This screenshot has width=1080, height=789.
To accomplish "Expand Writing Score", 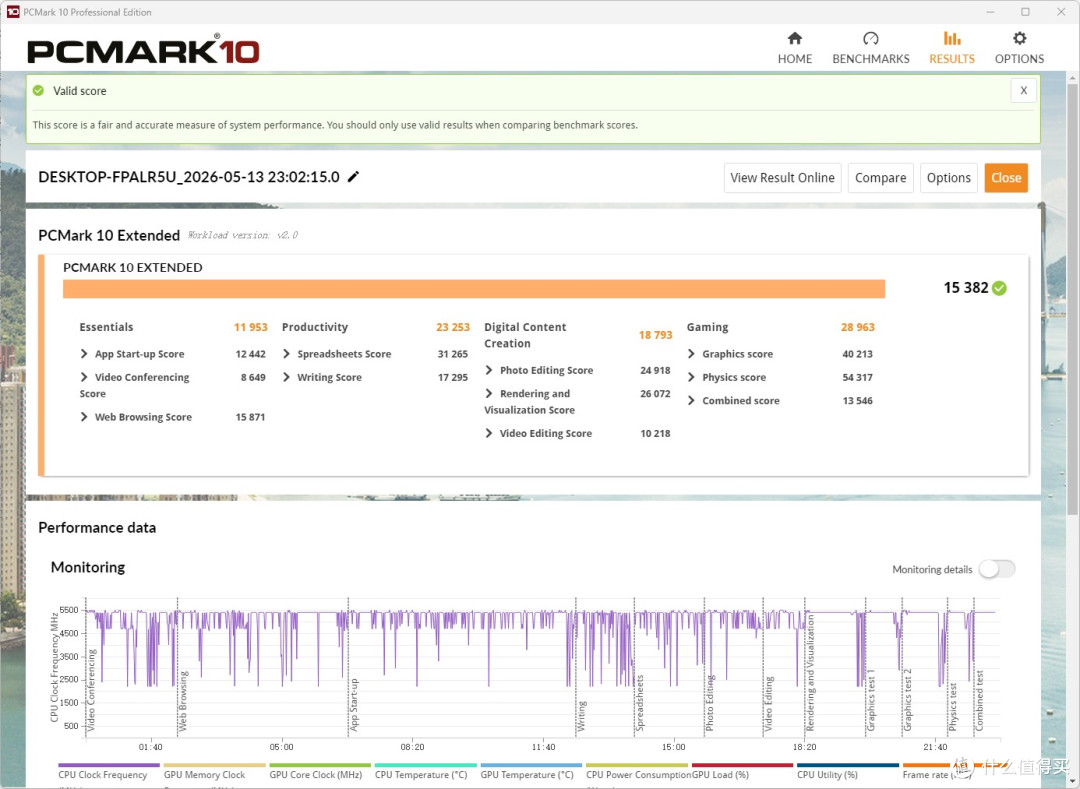I will click(x=287, y=377).
